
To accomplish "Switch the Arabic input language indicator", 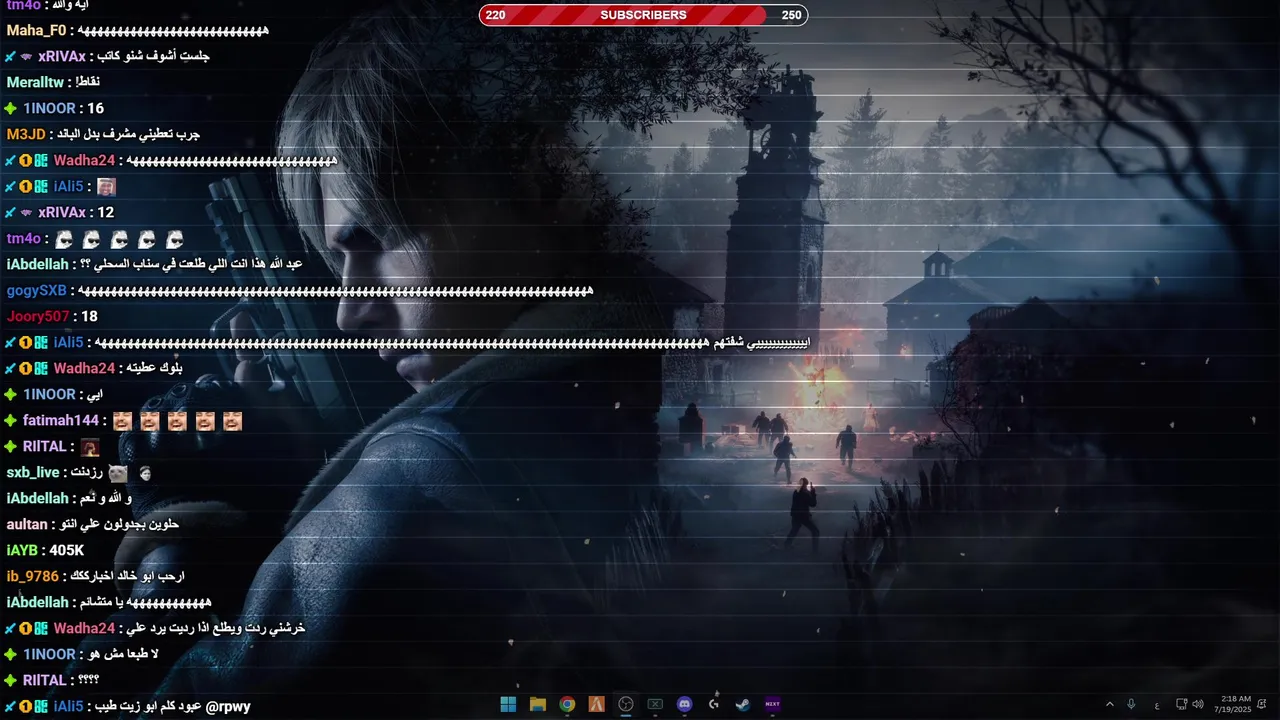I will (x=1157, y=705).
